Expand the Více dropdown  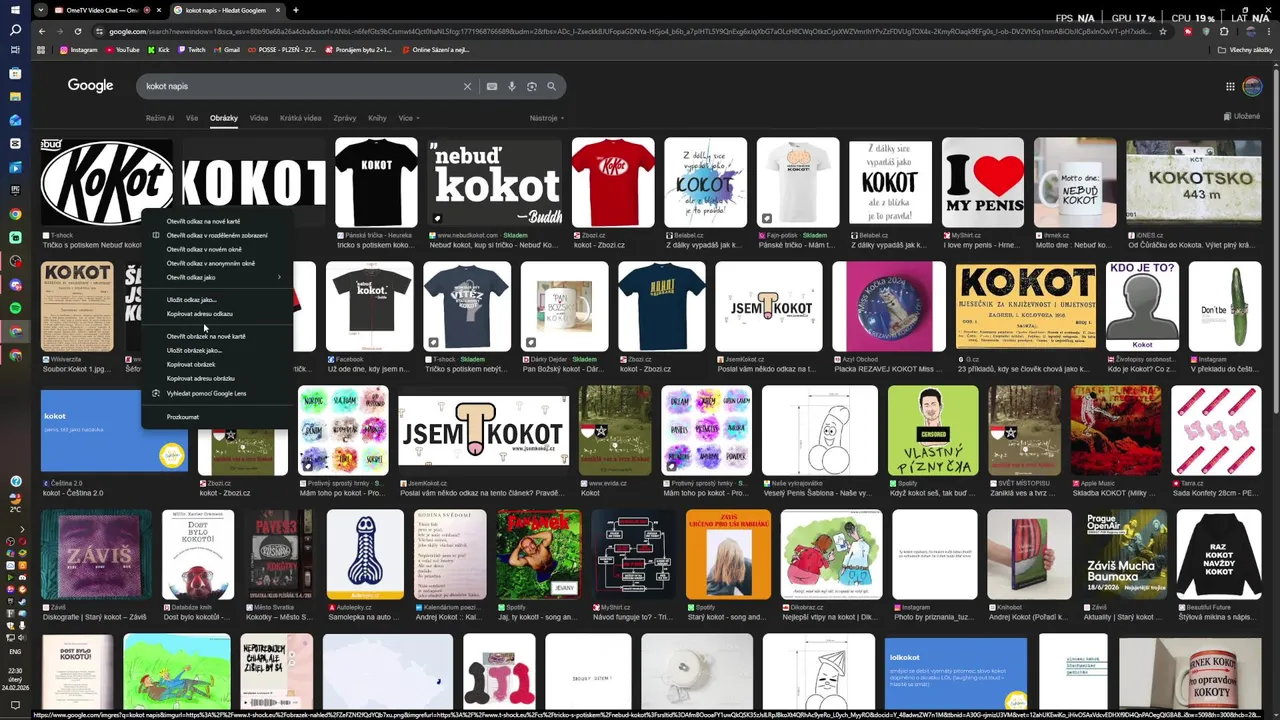408,118
